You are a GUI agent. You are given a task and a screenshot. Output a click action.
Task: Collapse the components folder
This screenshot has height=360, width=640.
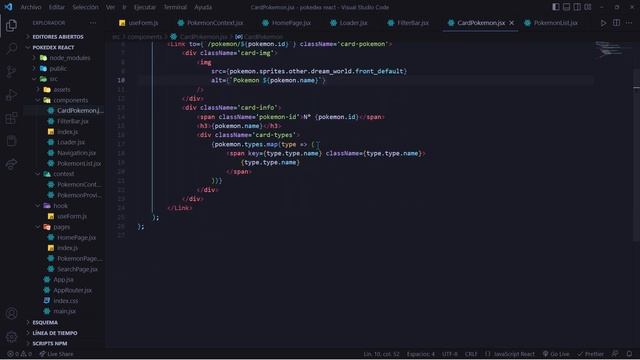70,100
